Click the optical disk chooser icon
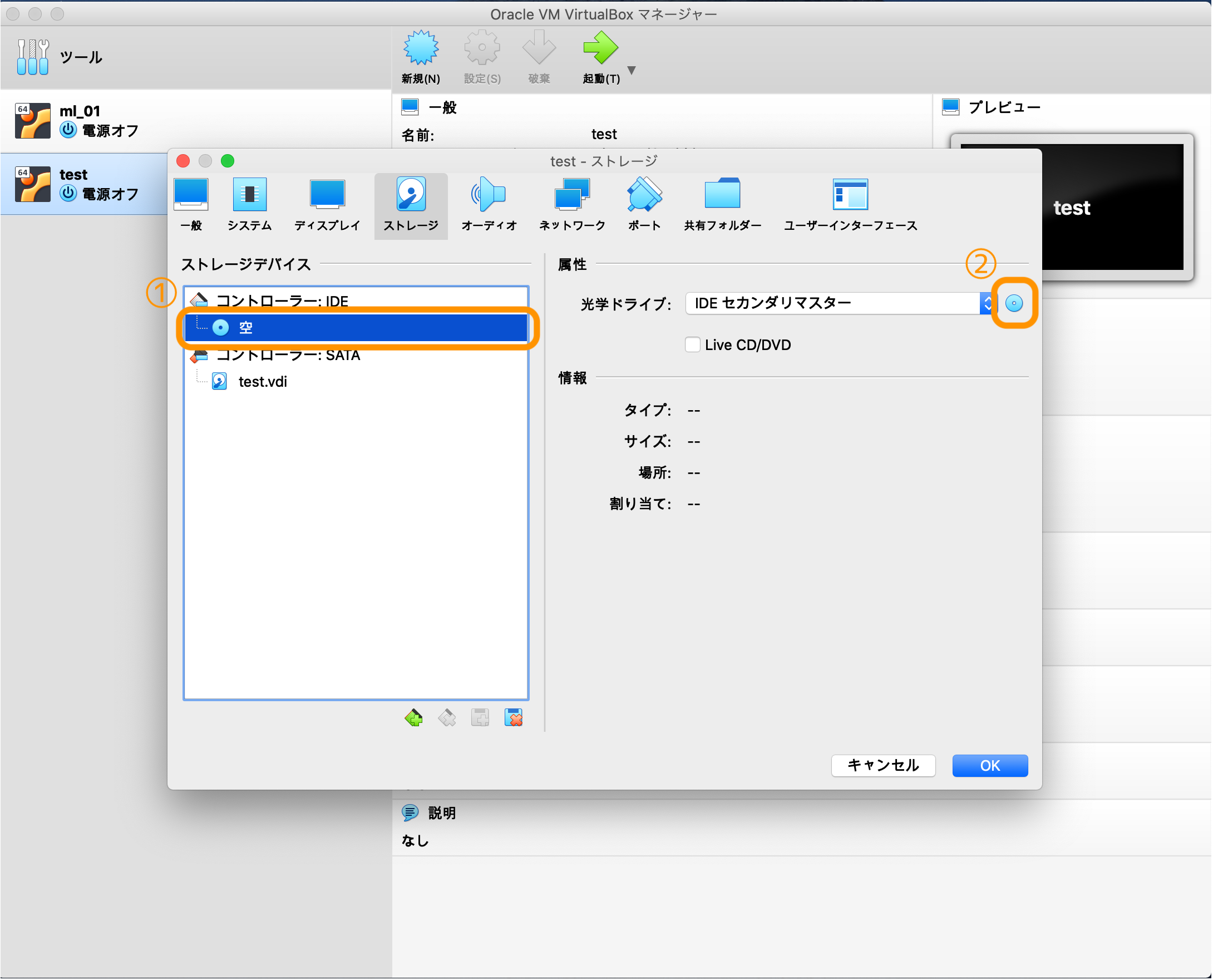The height and width of the screenshot is (980, 1213). coord(1014,303)
